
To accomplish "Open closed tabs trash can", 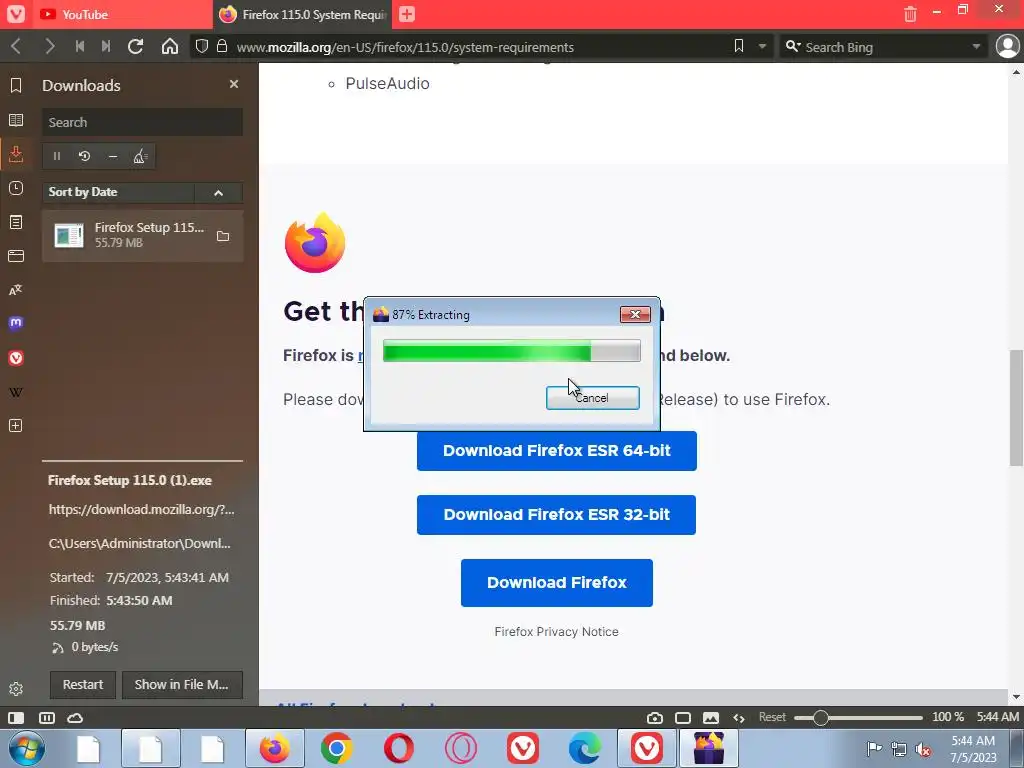I will (910, 14).
